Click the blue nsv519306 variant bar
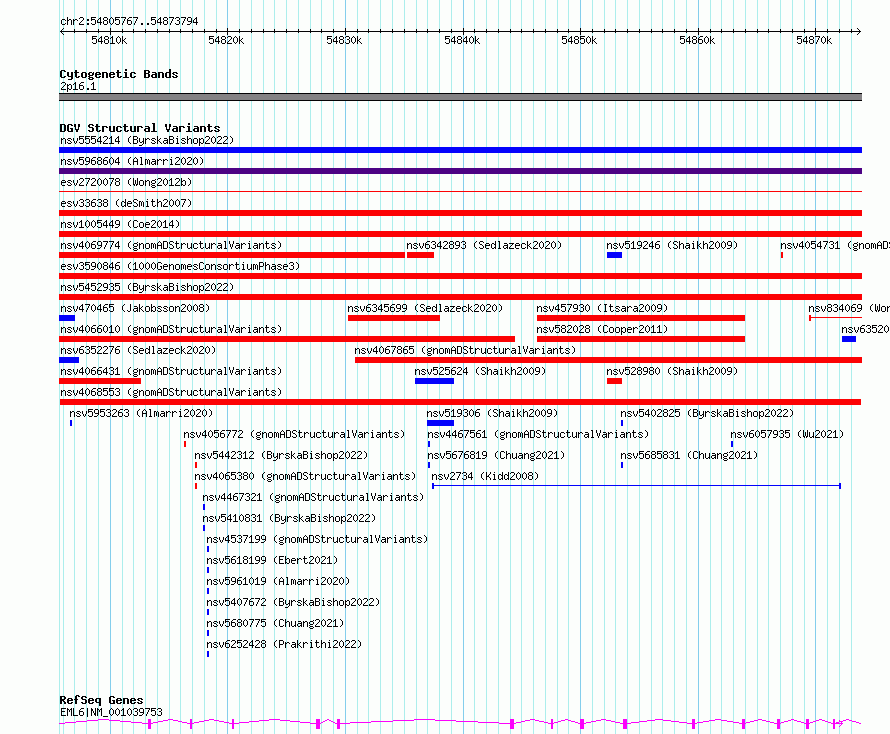Image resolution: width=890 pixels, height=734 pixels. (440, 423)
